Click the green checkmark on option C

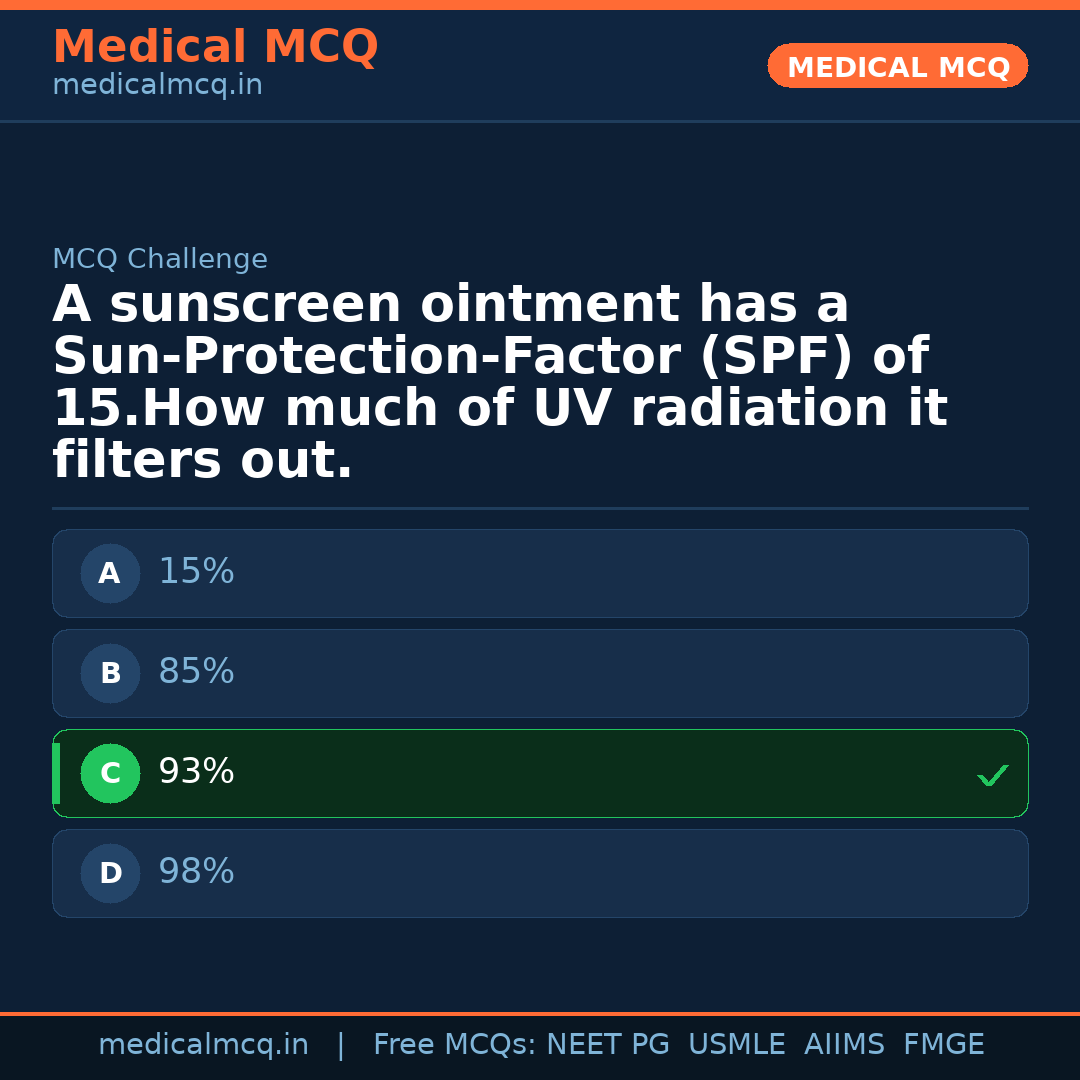992,775
